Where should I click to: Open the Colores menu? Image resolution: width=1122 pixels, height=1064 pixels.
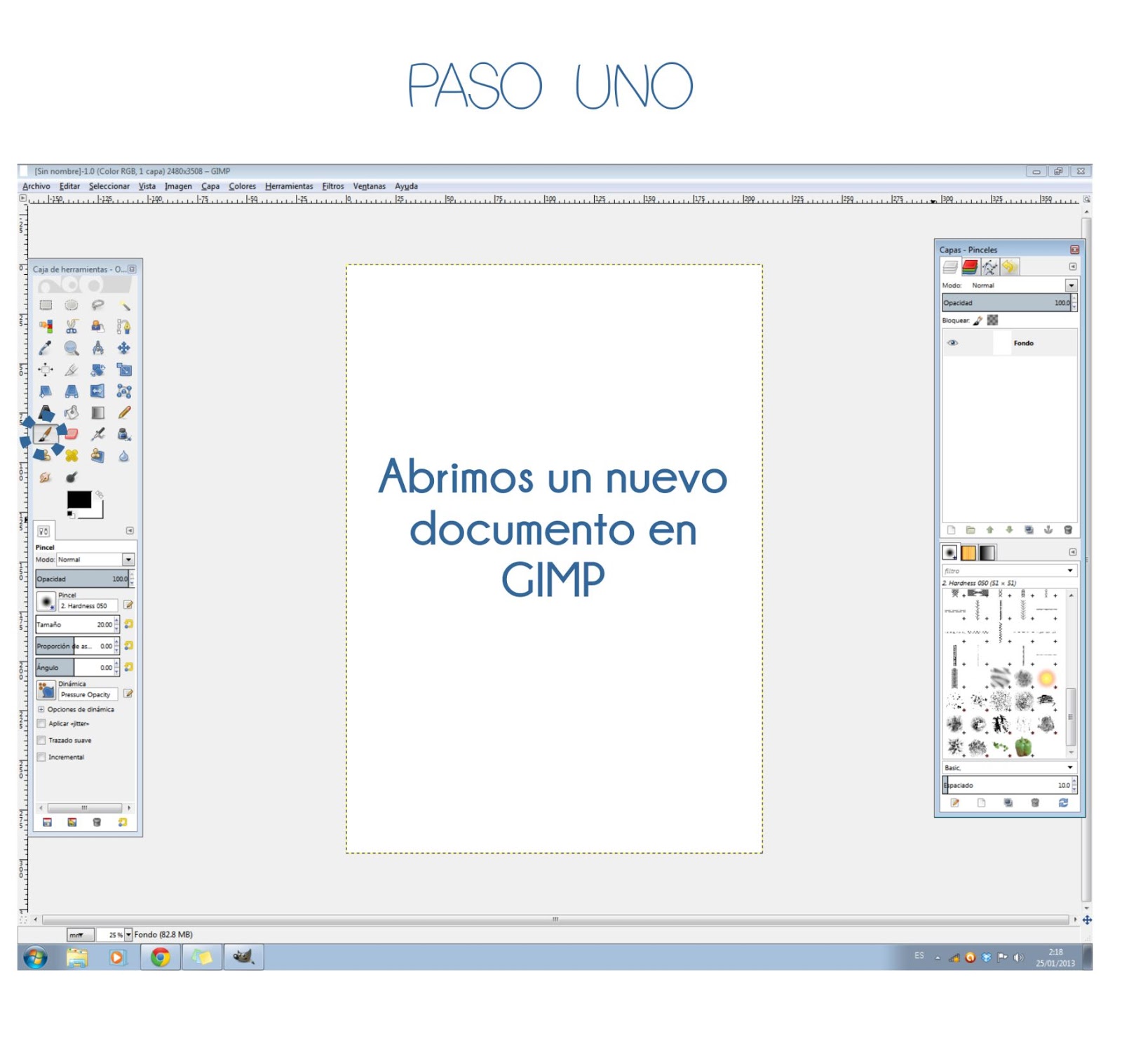pos(243,187)
